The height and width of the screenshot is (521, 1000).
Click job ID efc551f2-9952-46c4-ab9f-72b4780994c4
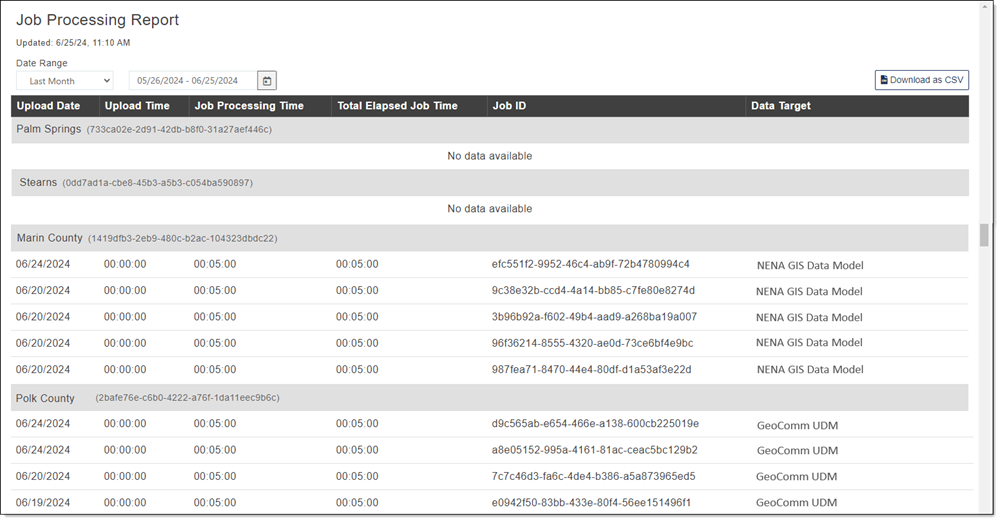click(x=591, y=264)
